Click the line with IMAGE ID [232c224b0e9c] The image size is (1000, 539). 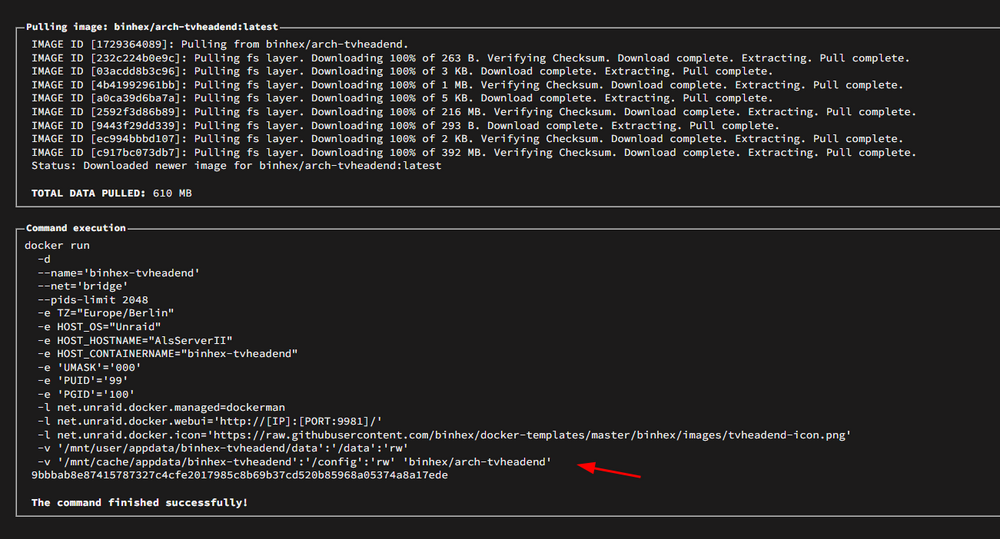(471, 58)
